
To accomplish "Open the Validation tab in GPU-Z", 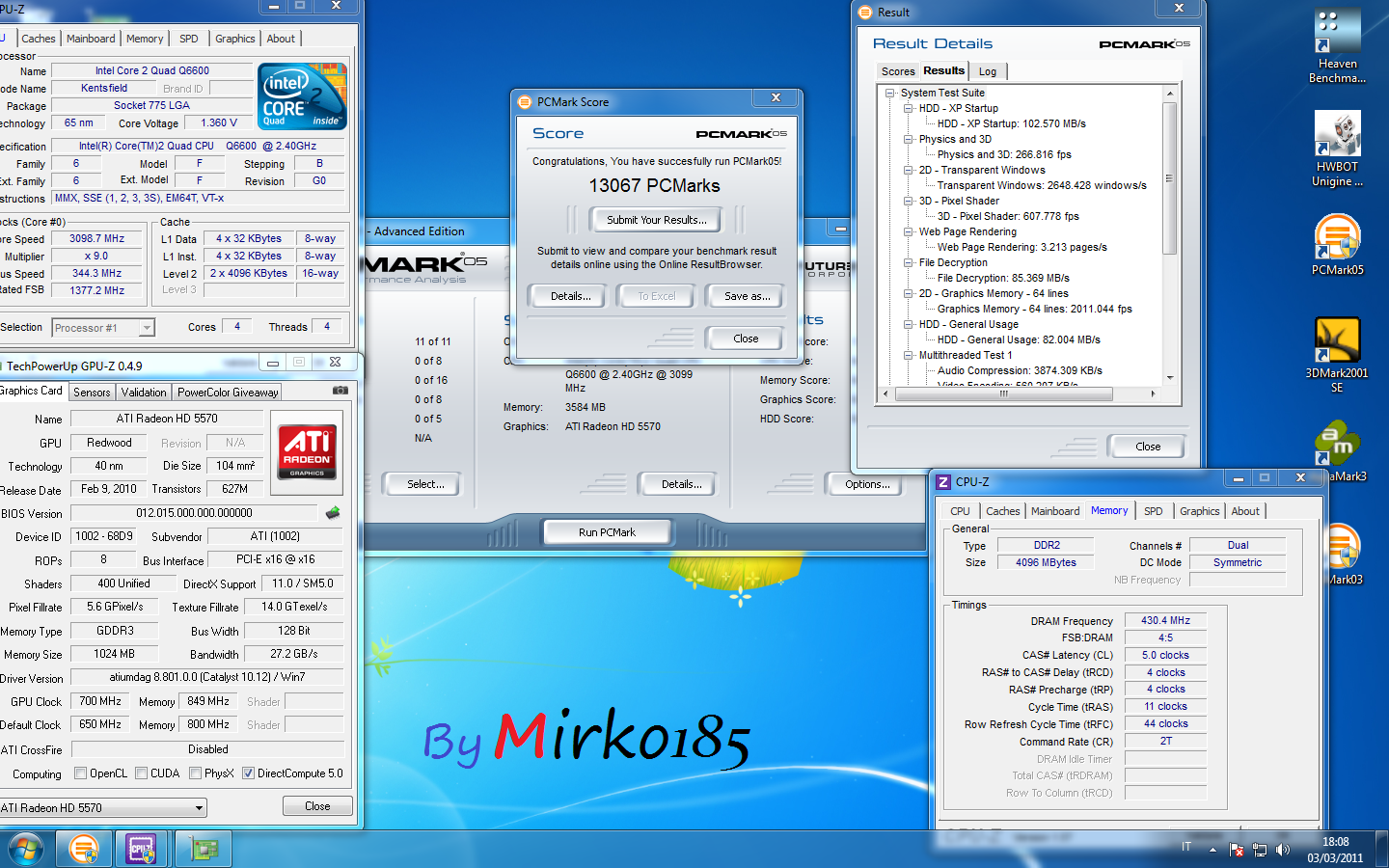I will (x=144, y=393).
